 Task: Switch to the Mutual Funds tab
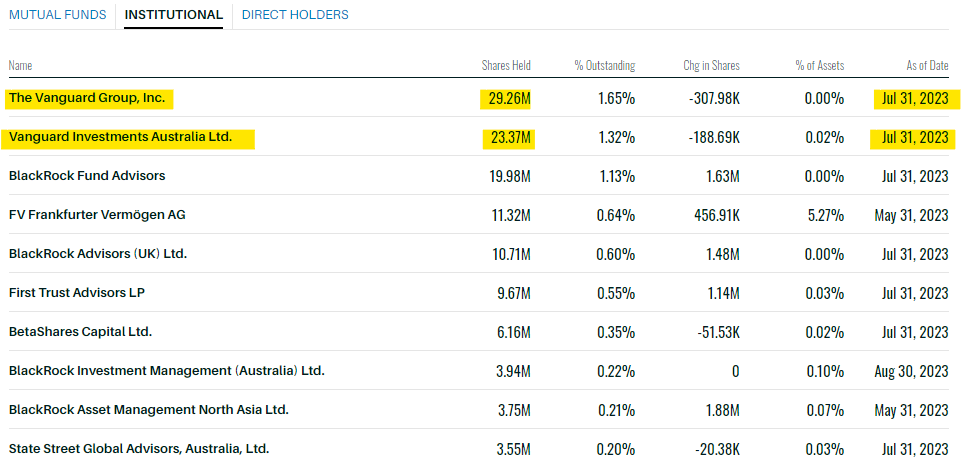point(58,14)
